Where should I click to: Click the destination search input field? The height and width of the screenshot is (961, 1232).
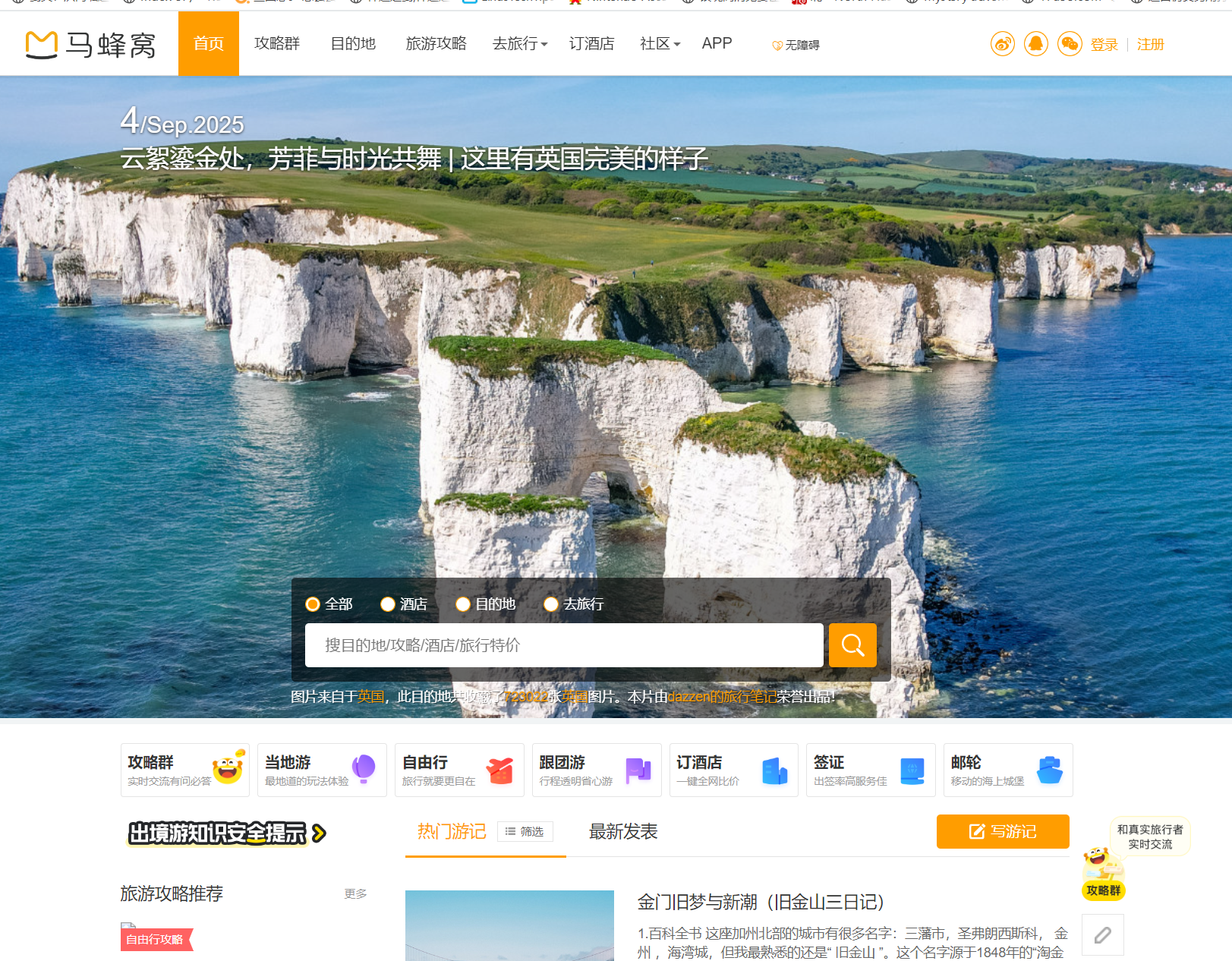pos(563,645)
